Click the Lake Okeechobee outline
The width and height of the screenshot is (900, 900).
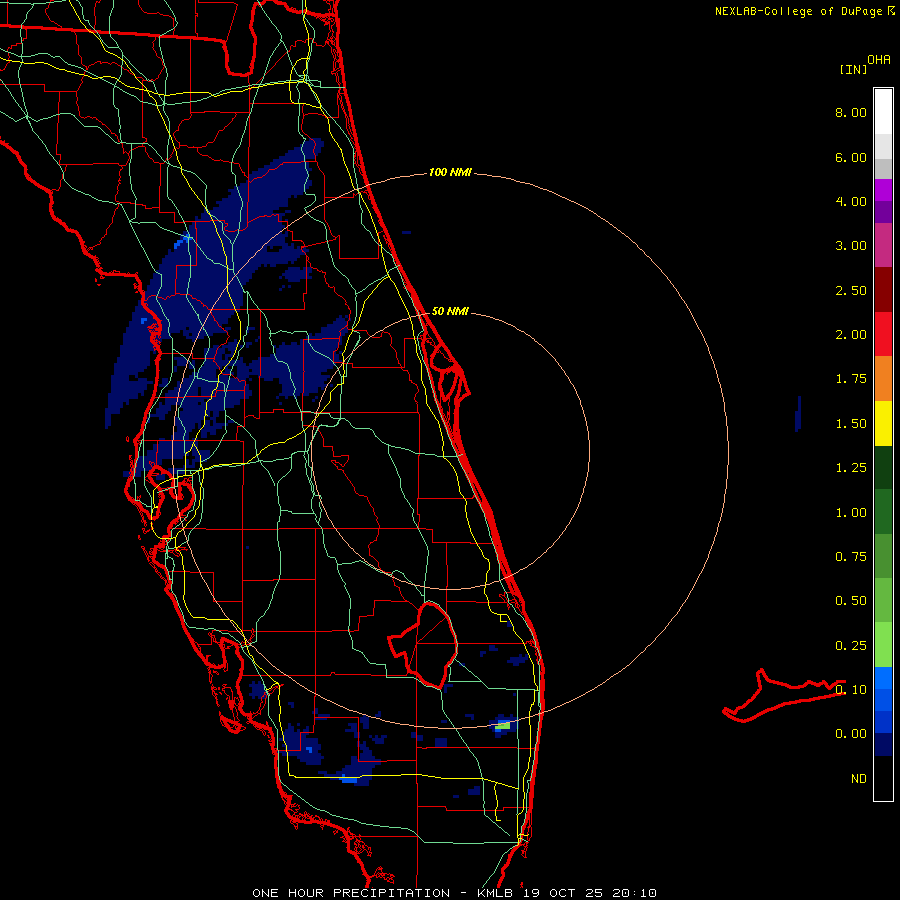coord(425,645)
